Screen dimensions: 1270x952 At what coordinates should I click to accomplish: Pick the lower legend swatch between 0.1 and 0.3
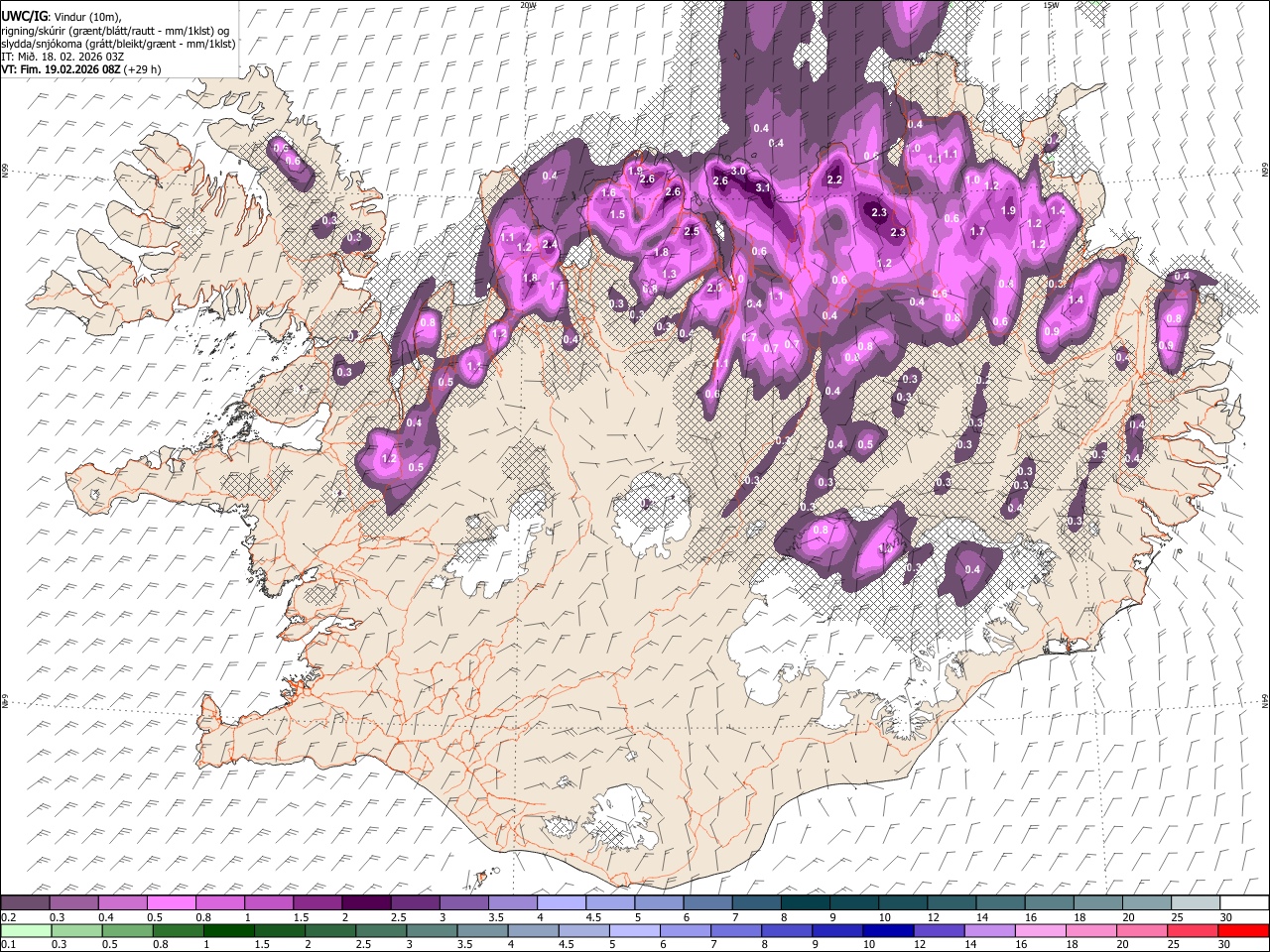25,930
